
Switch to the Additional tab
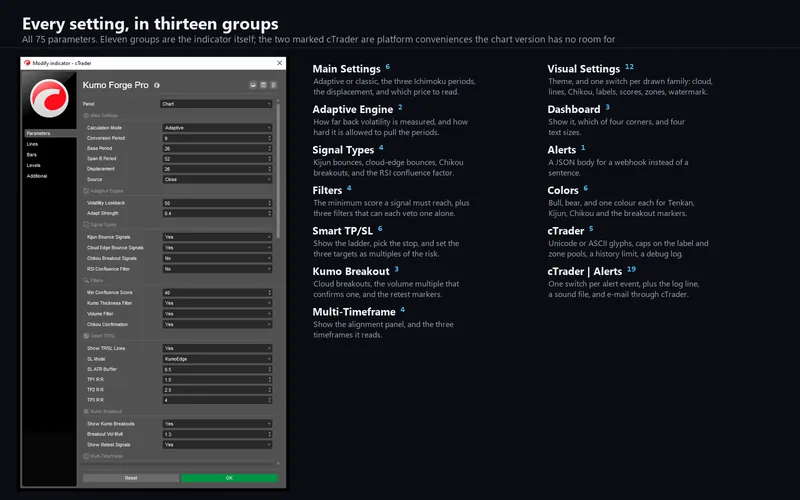[37, 176]
